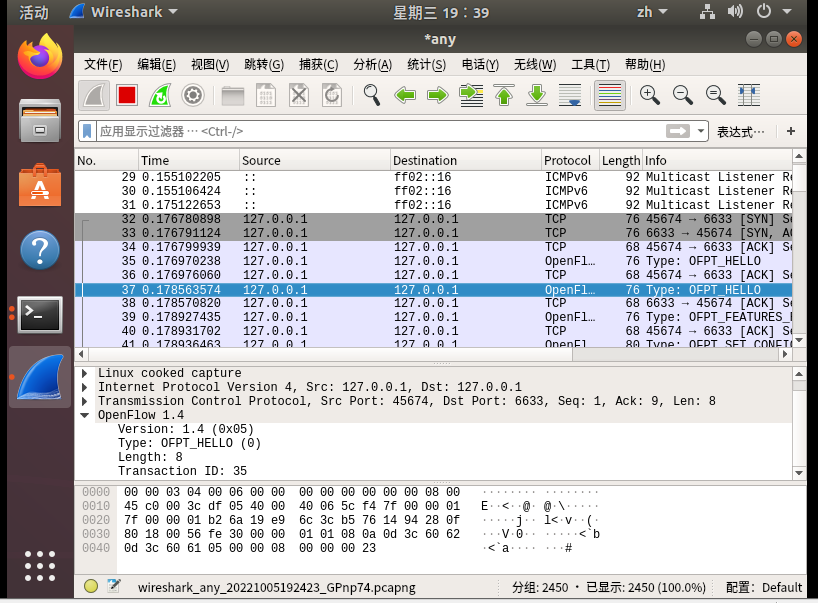Jump to the first packet

[504, 95]
